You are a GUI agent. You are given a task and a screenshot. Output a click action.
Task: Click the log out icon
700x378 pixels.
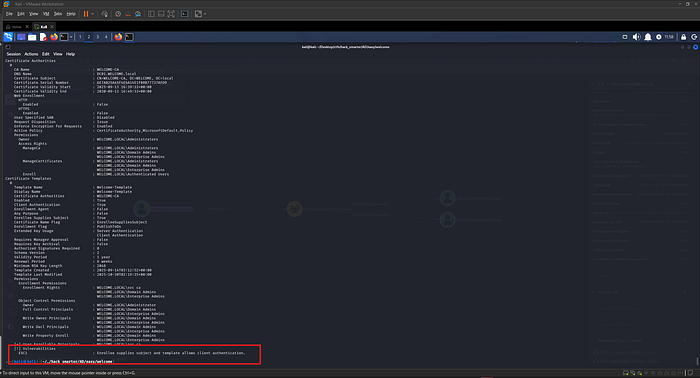[694, 37]
